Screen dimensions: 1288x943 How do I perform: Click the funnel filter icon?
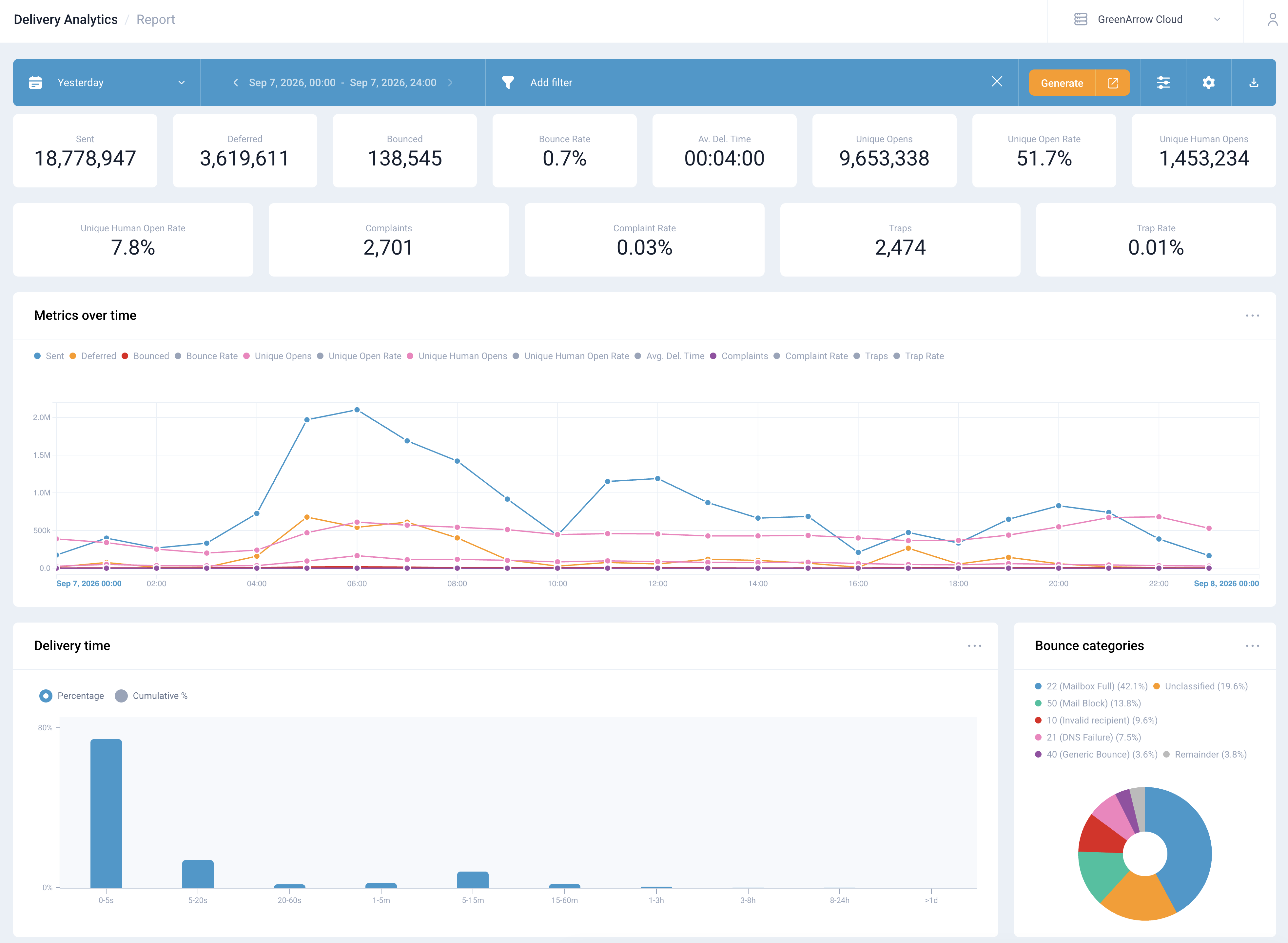pyautogui.click(x=508, y=83)
